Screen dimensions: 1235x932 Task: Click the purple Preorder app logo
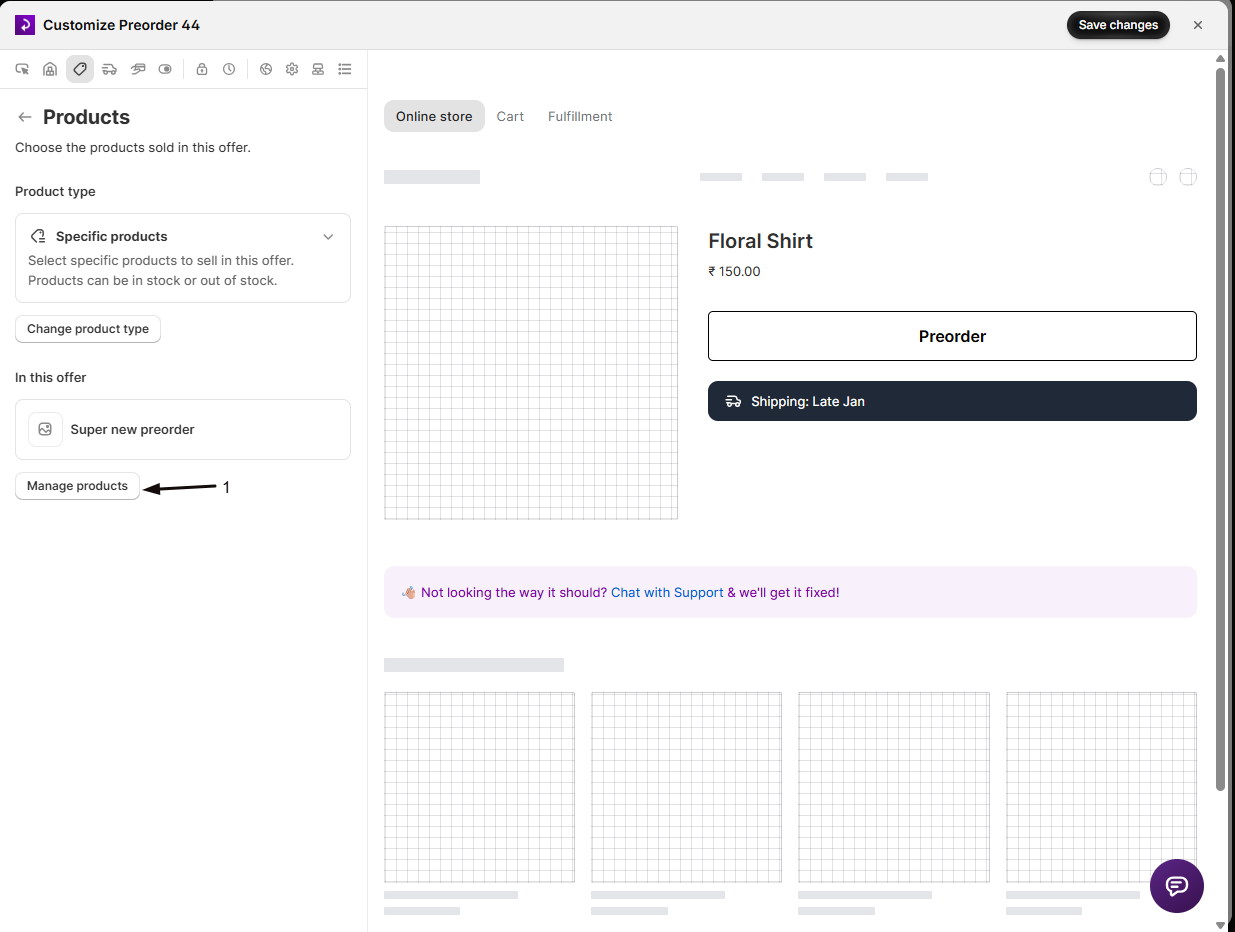coord(25,25)
